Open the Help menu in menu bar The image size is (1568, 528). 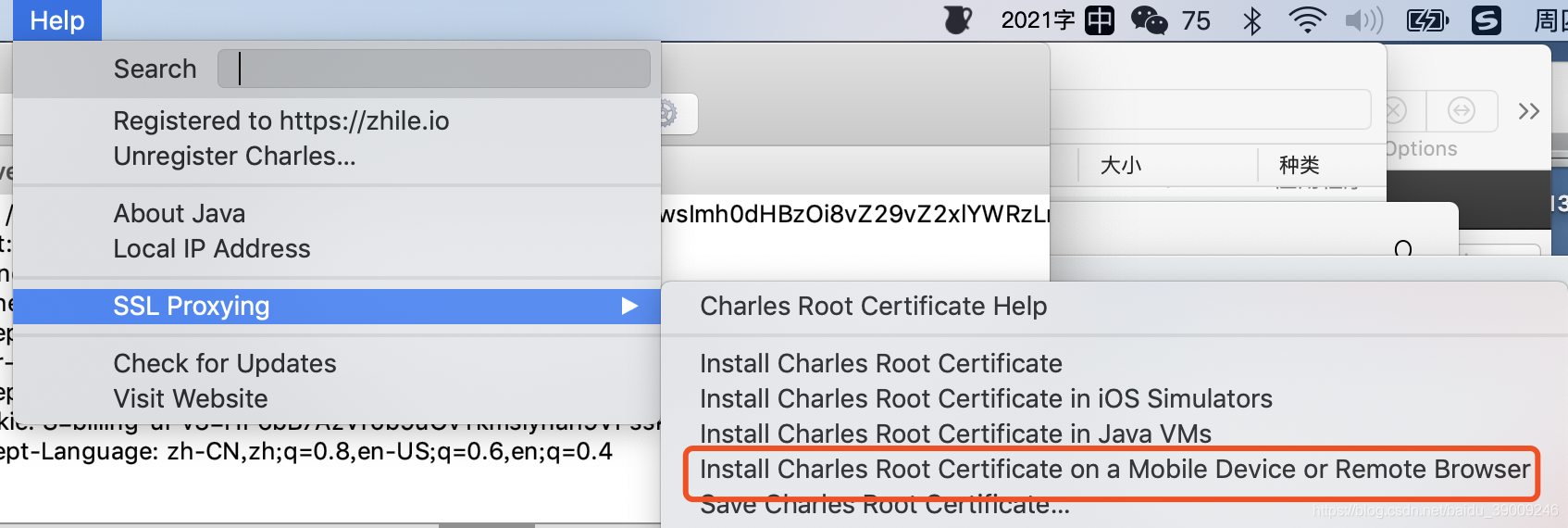point(57,20)
